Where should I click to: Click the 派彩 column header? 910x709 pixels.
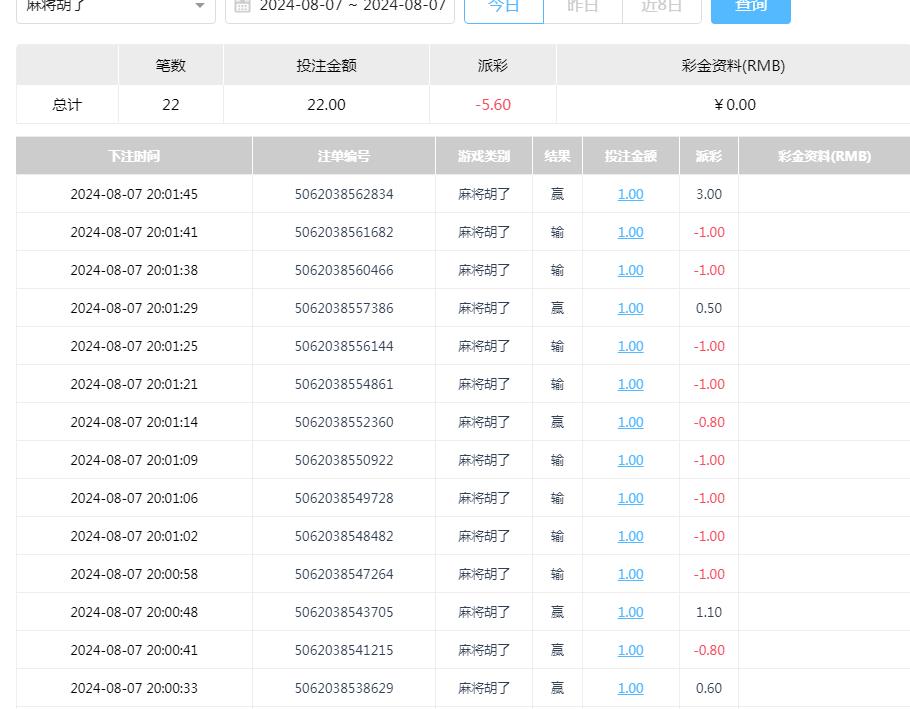coord(708,155)
